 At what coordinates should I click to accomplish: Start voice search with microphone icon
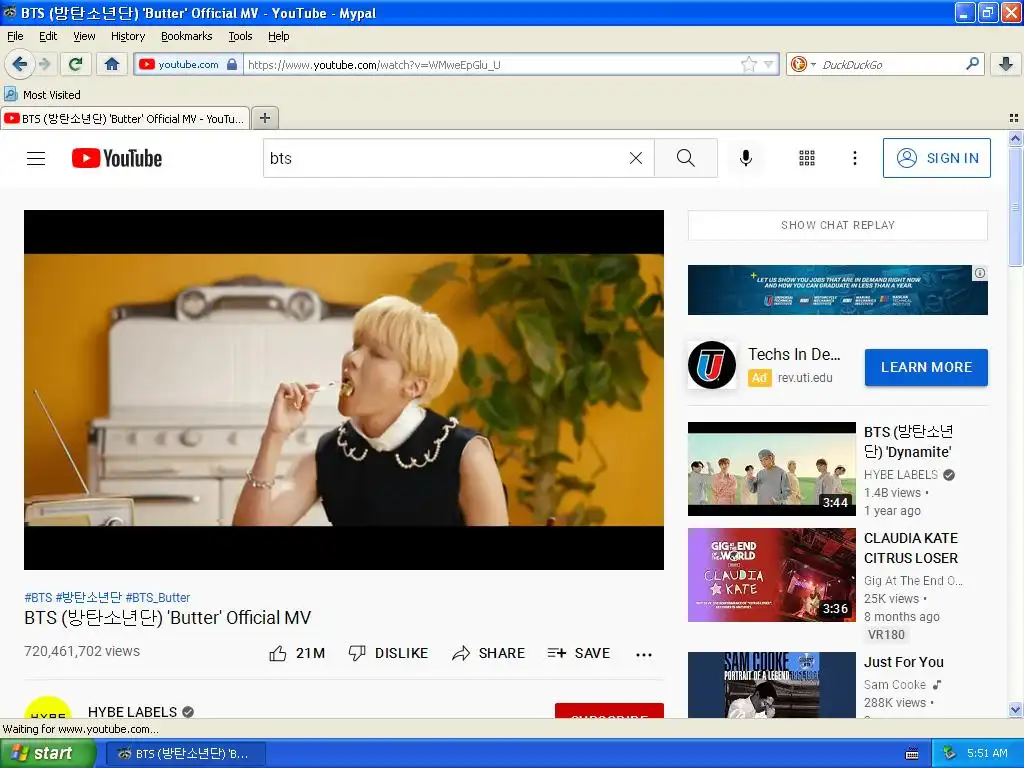pyautogui.click(x=746, y=158)
